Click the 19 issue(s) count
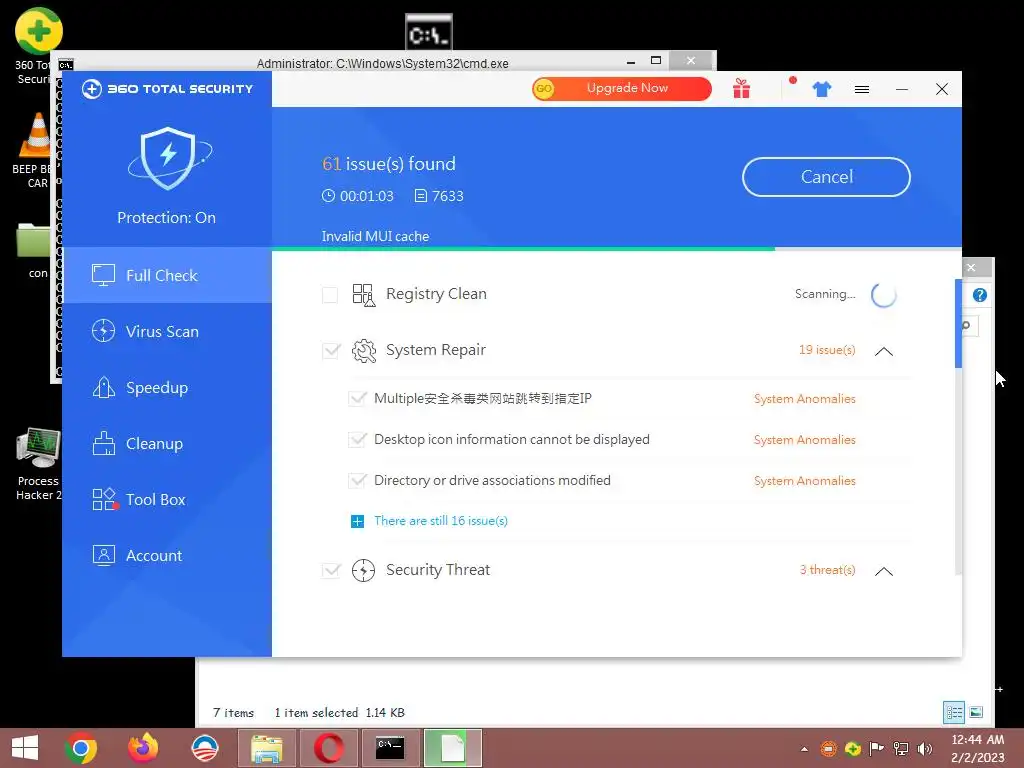1024x768 pixels. pyautogui.click(x=827, y=350)
